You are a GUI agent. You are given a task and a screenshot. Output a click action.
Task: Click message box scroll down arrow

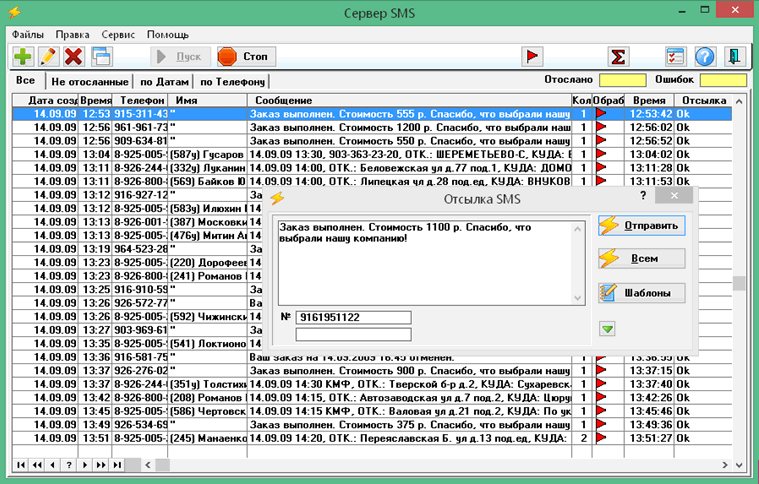click(577, 298)
